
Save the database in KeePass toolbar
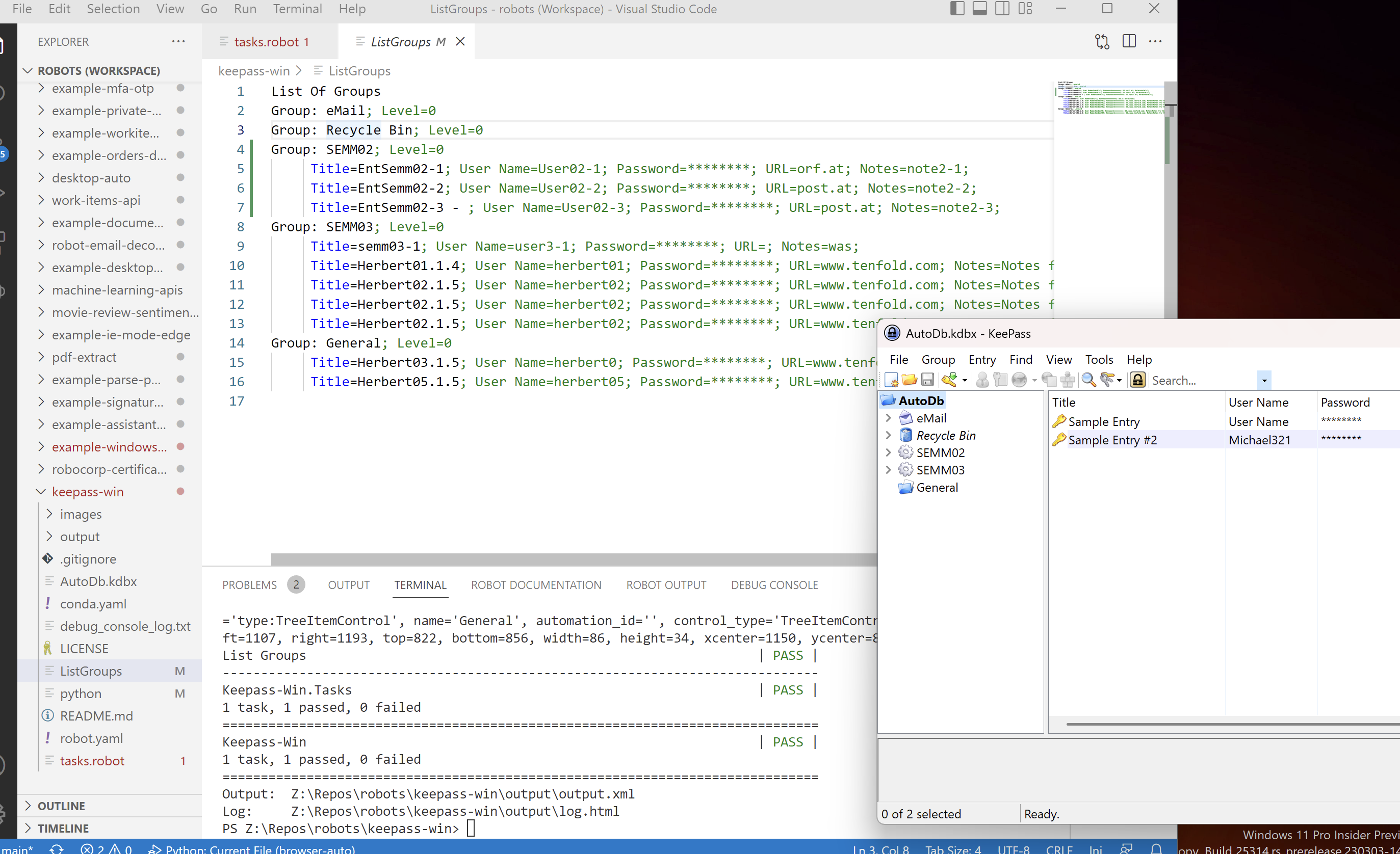[928, 380]
